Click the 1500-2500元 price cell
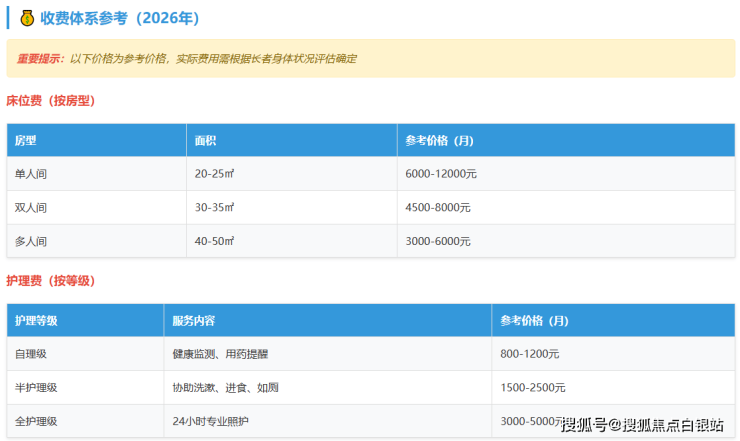Viewport: 740px width, 441px height. 533,388
